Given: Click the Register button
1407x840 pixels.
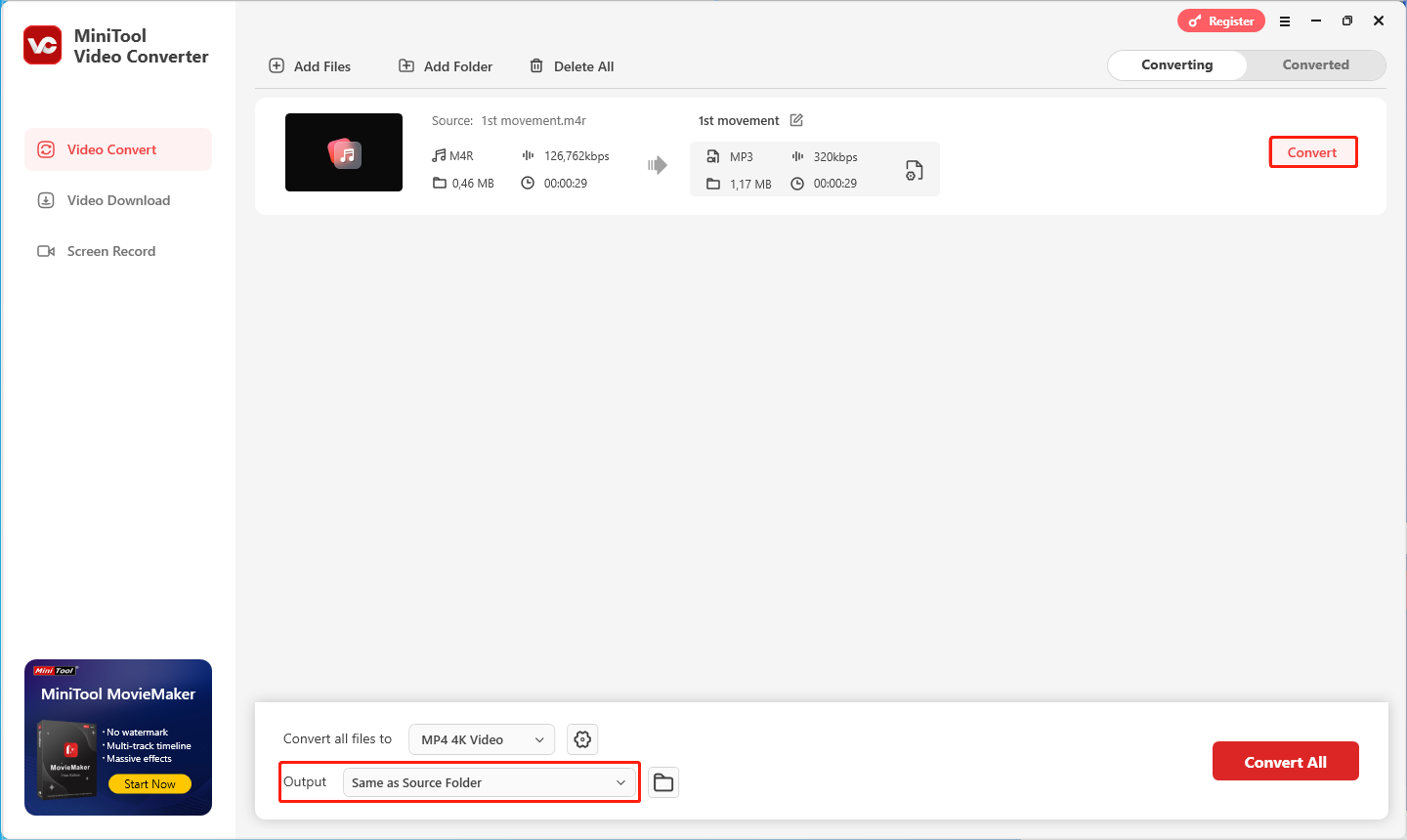Looking at the screenshot, I should tap(1221, 21).
